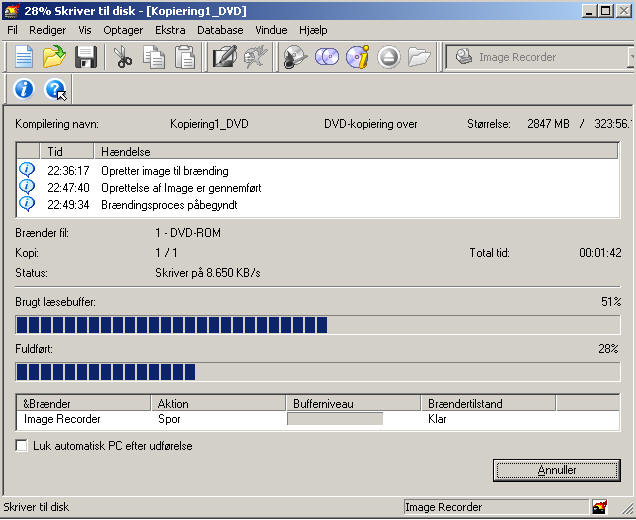The width and height of the screenshot is (636, 520).
Task: Click the info icon beside 22:47:40 event
Action: 27,187
